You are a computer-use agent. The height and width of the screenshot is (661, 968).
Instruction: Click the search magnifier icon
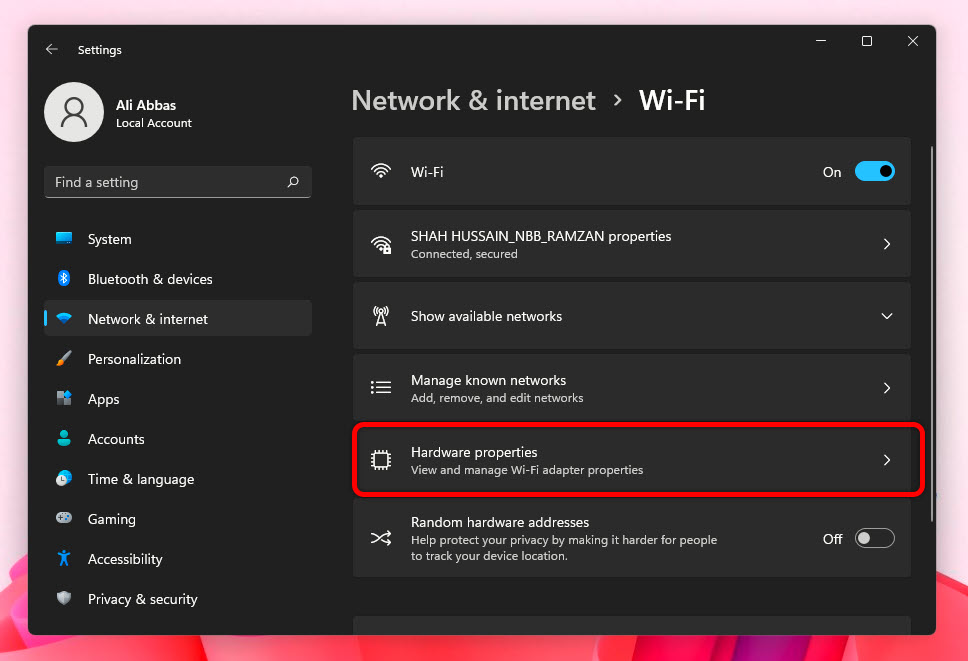tap(293, 181)
